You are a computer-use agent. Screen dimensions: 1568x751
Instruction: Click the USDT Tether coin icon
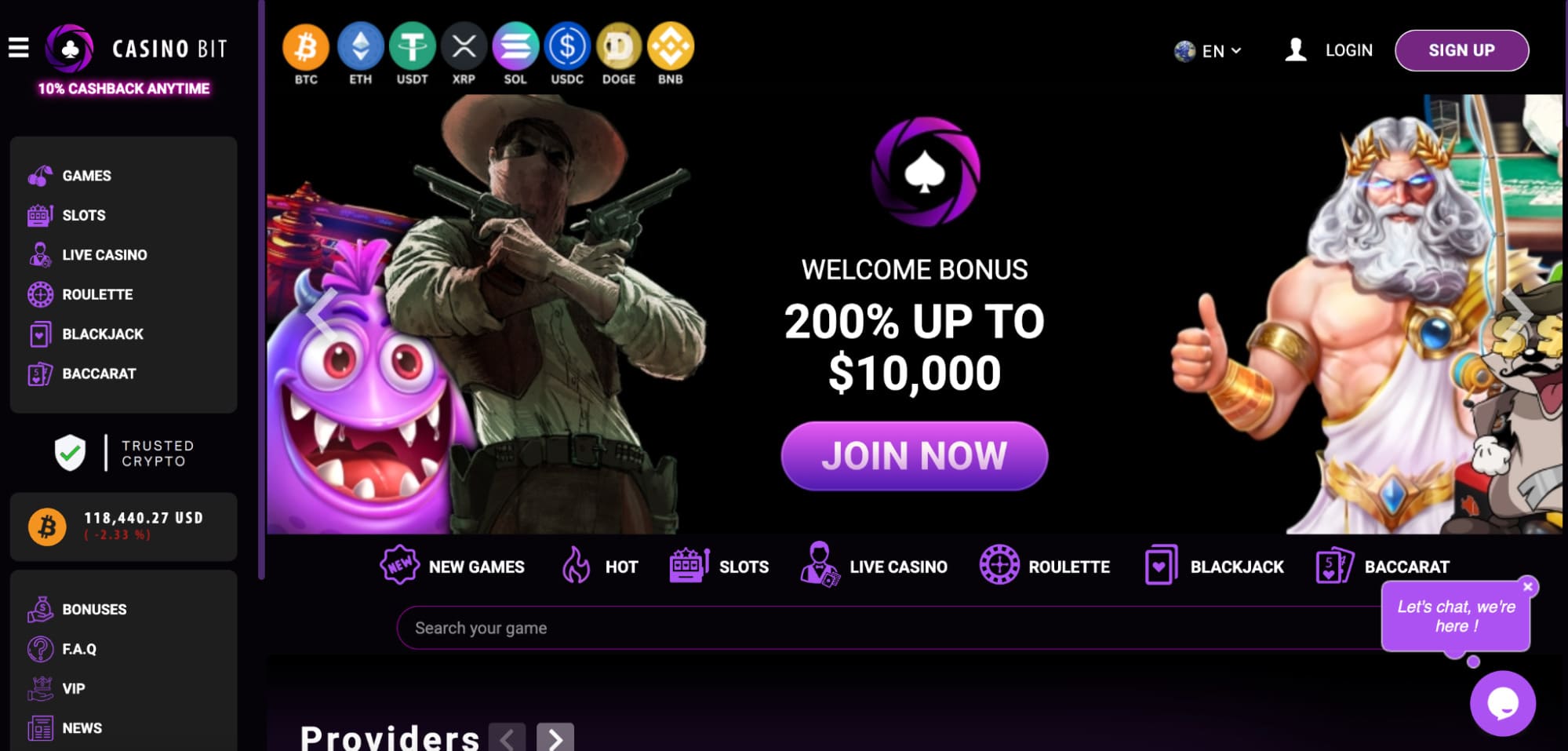(412, 47)
